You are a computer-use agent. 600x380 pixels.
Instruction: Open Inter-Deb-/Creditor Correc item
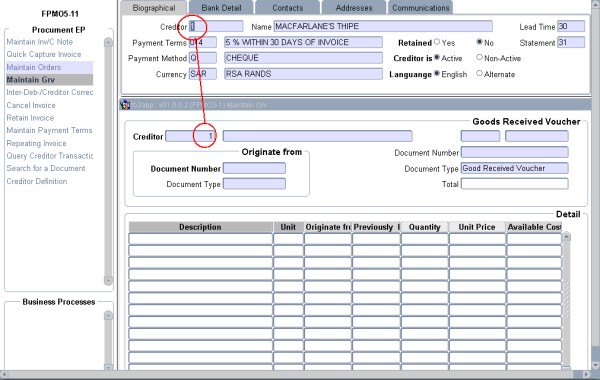pyautogui.click(x=50, y=92)
